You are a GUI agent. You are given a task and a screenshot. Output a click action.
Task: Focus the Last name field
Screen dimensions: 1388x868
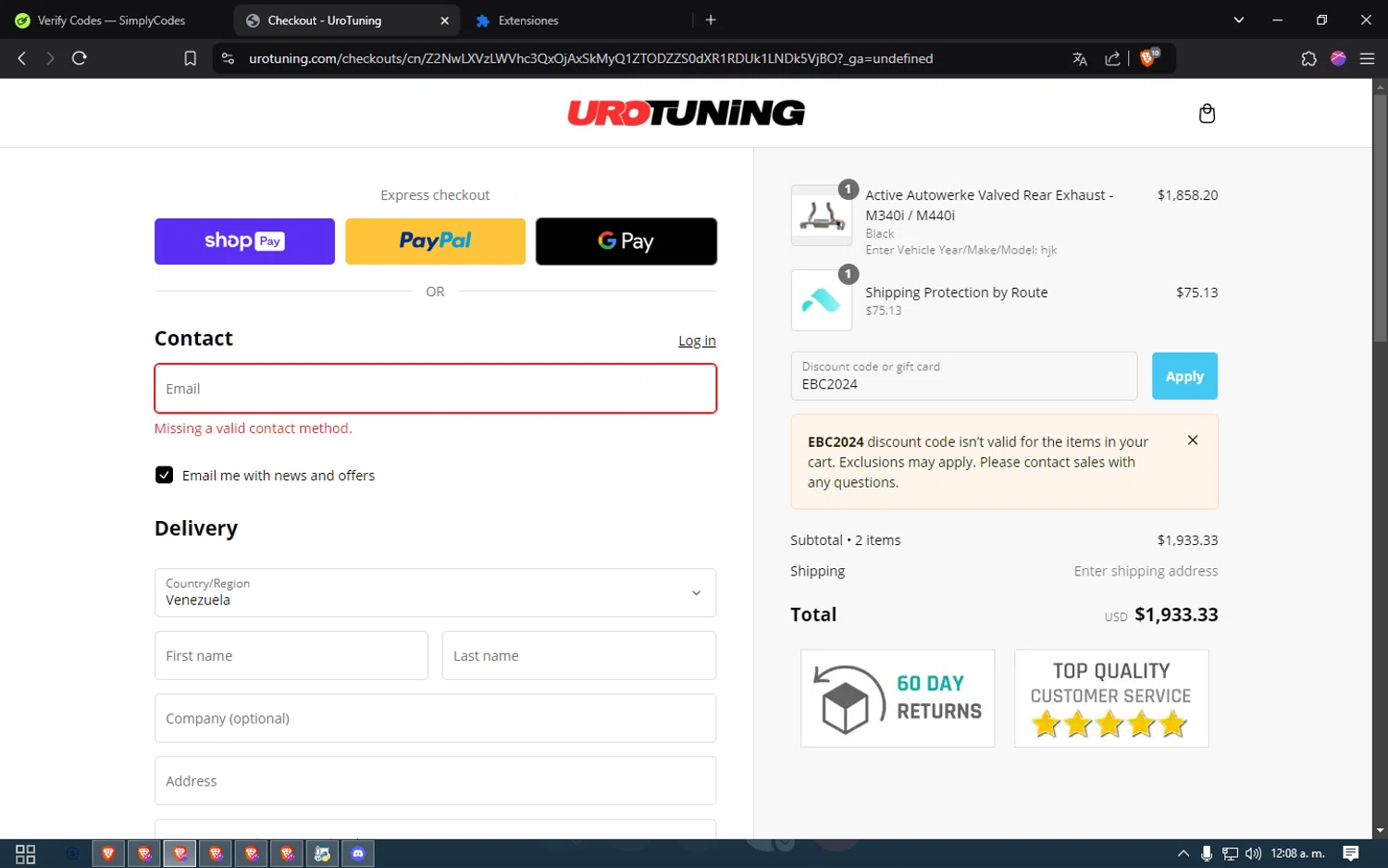coord(579,655)
